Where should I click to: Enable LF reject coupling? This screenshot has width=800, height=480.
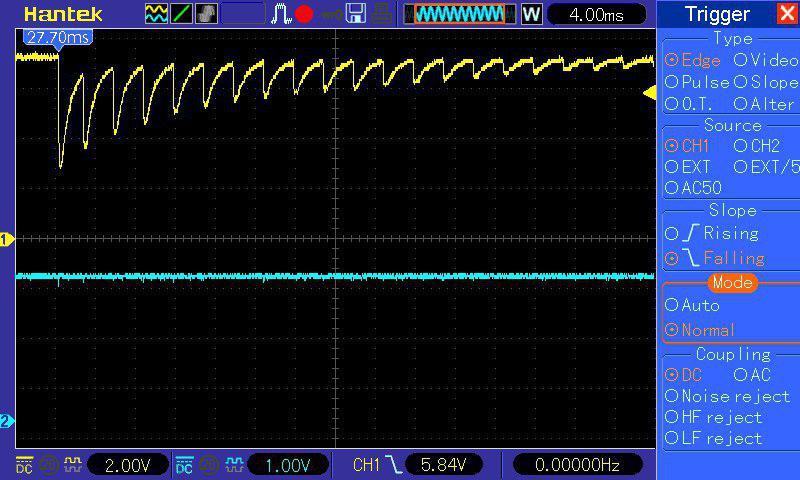point(713,438)
